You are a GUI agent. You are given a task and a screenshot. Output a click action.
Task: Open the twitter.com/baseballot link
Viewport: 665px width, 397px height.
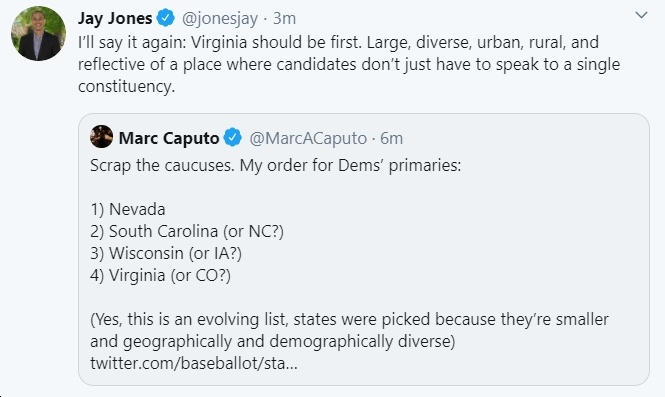tap(194, 363)
